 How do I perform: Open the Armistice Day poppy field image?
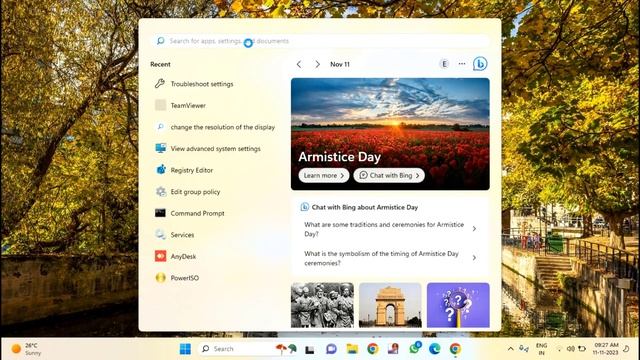[x=390, y=134]
